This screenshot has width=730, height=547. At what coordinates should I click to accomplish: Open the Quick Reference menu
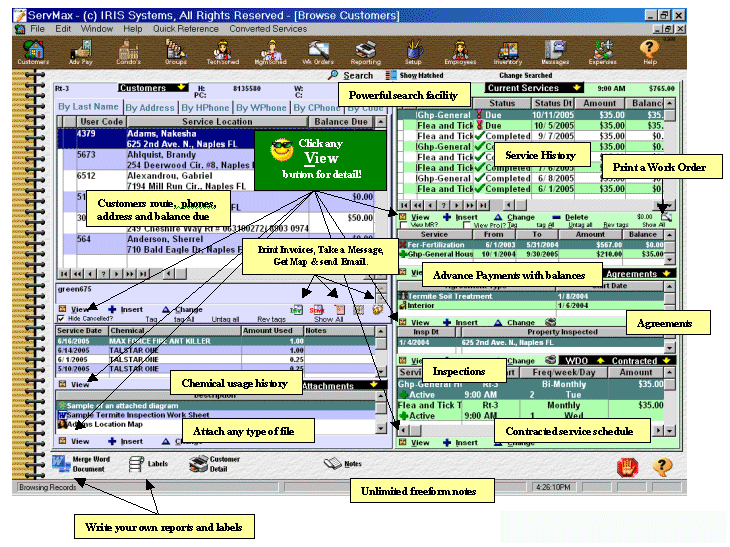point(186,29)
